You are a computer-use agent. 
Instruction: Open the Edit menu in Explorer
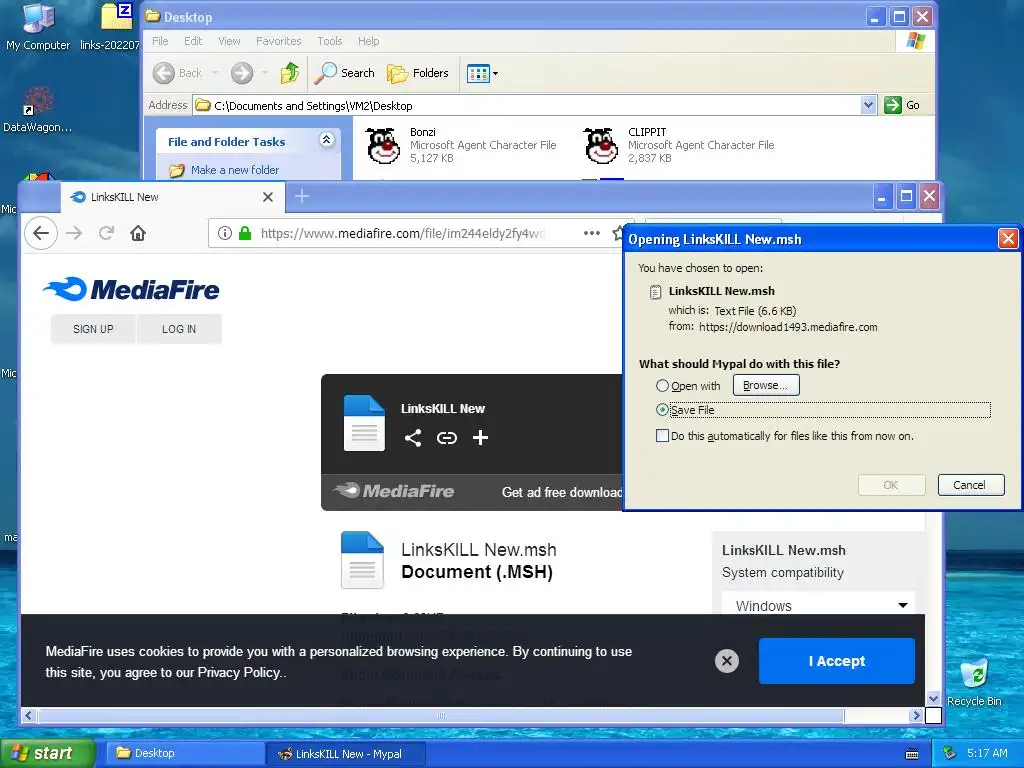click(193, 41)
